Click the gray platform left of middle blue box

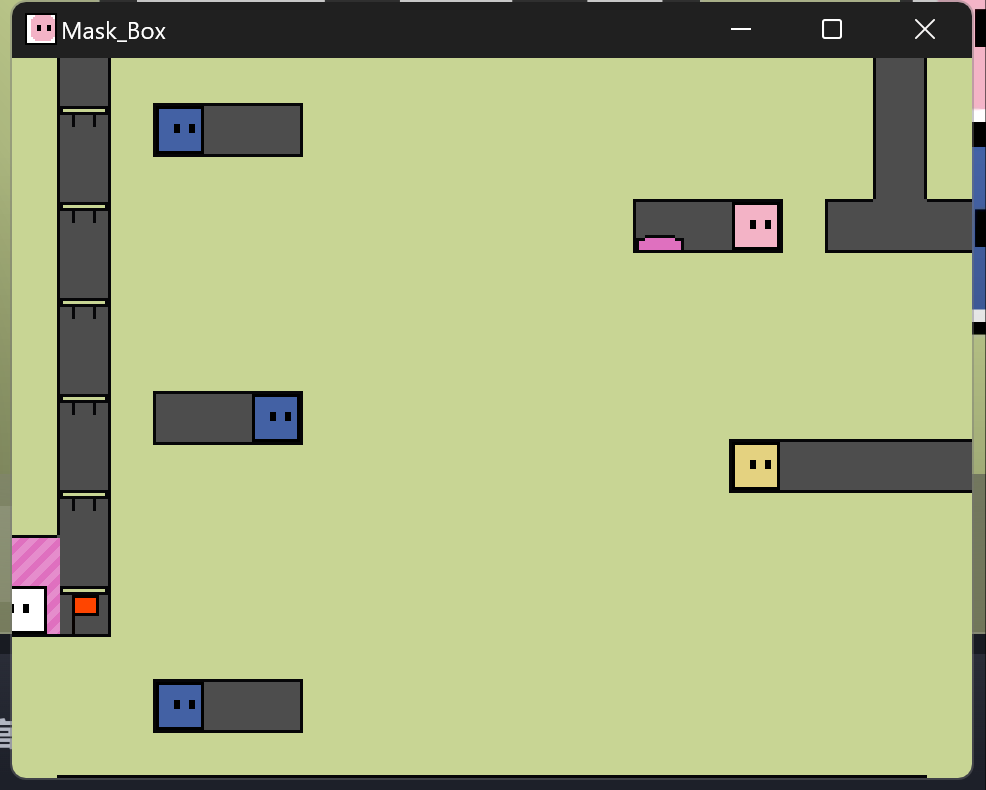click(204, 418)
